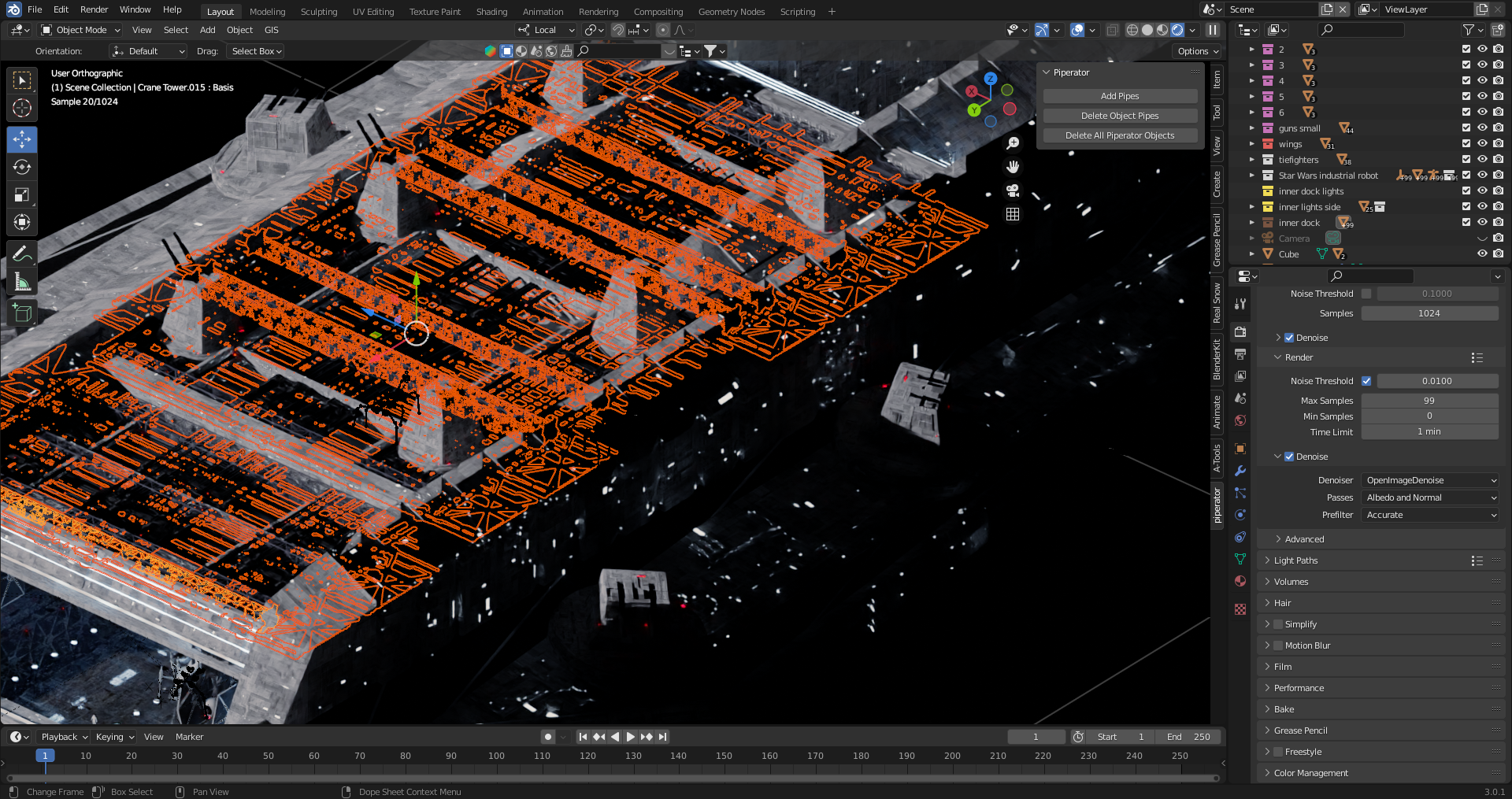Open the Passes 'Albedo and Normal' dropdown
Image resolution: width=1512 pixels, height=799 pixels.
coord(1430,498)
